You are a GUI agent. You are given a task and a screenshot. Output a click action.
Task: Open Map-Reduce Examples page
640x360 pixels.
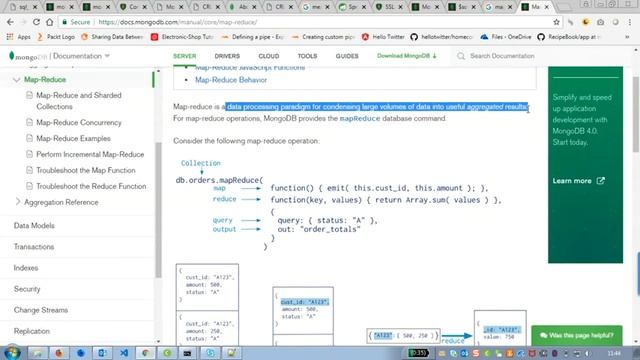[x=73, y=138]
